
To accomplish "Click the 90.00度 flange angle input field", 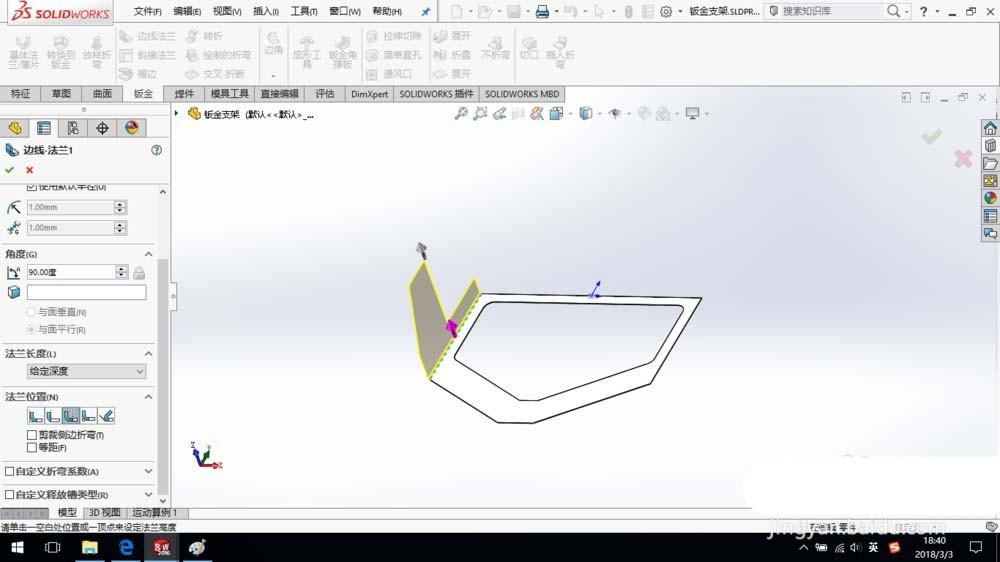I will pyautogui.click(x=71, y=272).
